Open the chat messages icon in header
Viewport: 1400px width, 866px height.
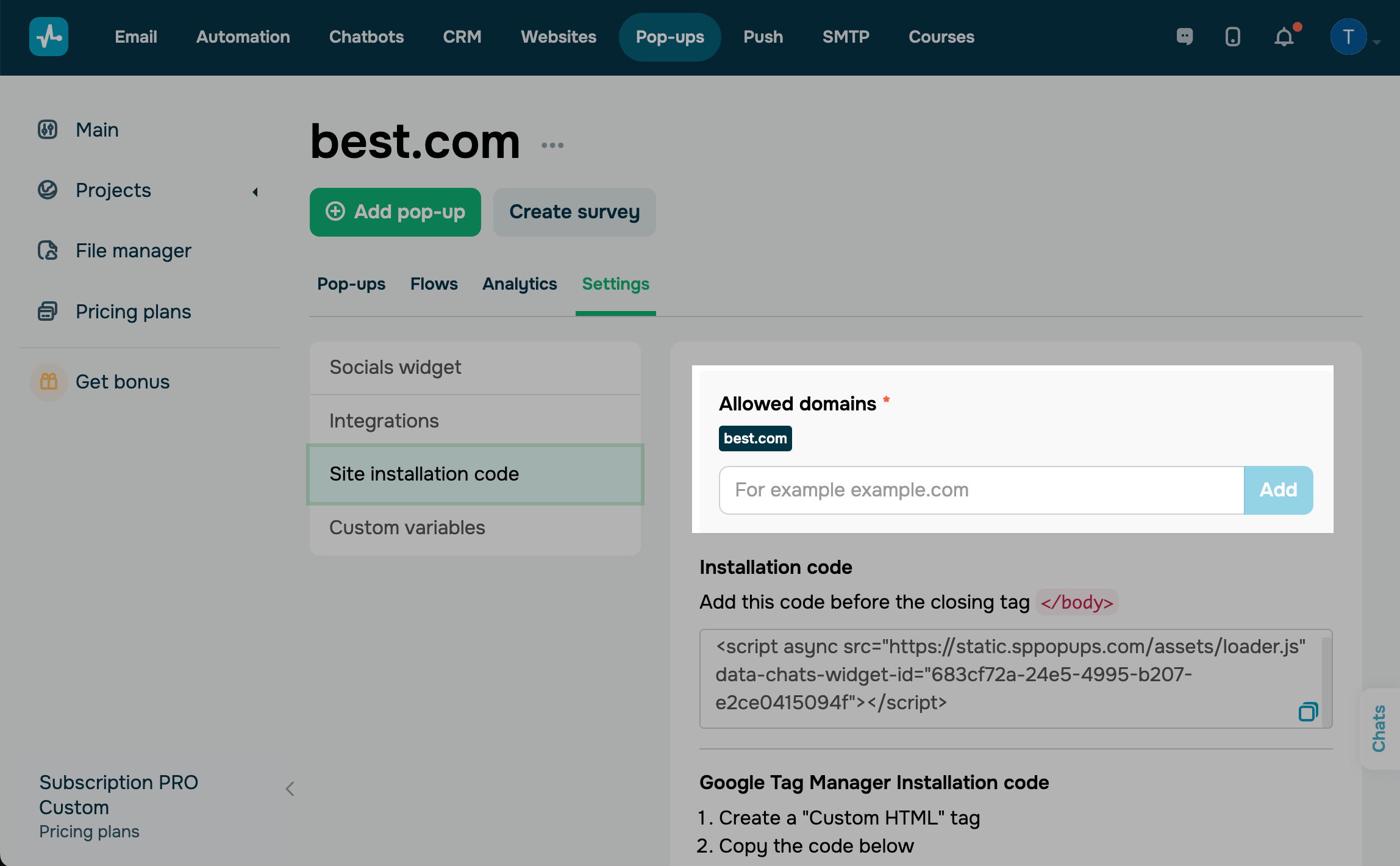[x=1184, y=37]
